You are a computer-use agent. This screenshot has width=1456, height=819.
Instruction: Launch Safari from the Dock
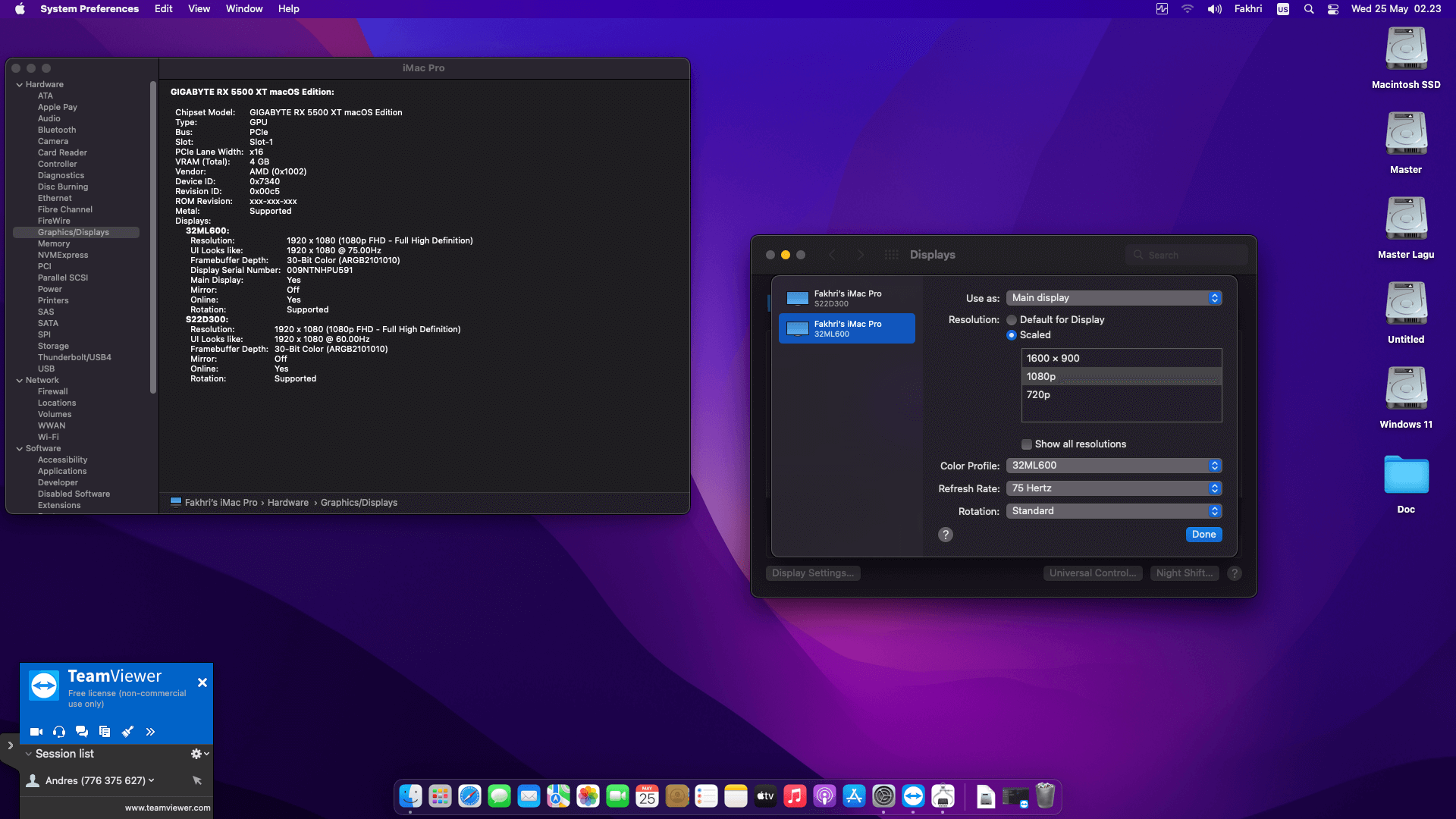pyautogui.click(x=470, y=796)
